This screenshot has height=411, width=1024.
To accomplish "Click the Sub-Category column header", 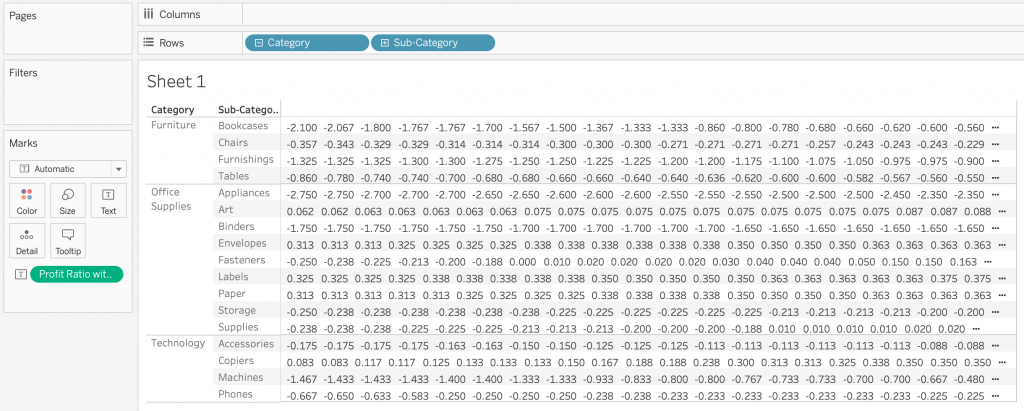I will tap(248, 109).
